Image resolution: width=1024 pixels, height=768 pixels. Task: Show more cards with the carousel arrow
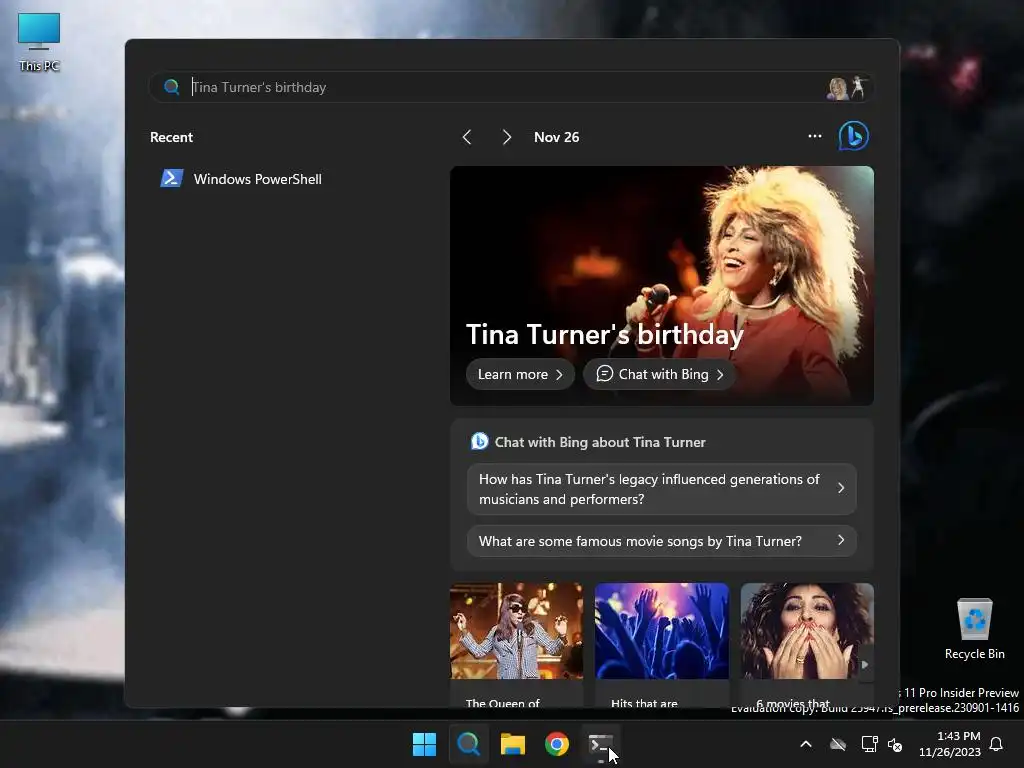point(865,664)
